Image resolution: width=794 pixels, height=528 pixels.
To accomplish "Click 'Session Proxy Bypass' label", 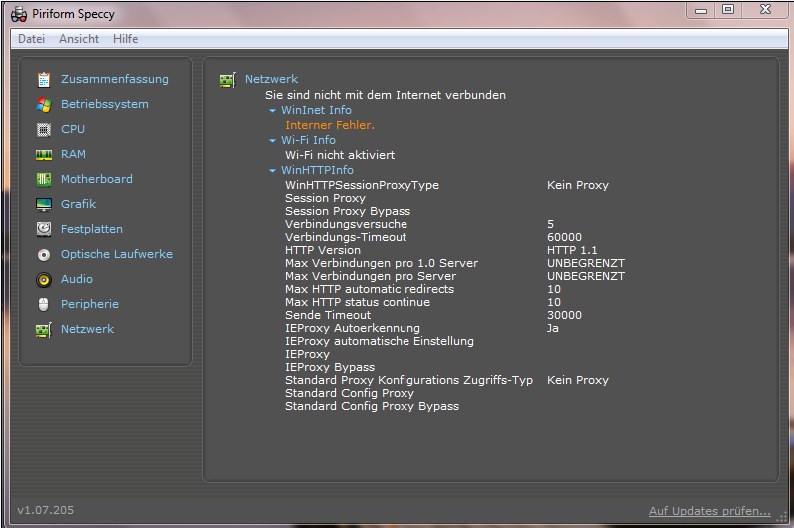I will pos(347,211).
